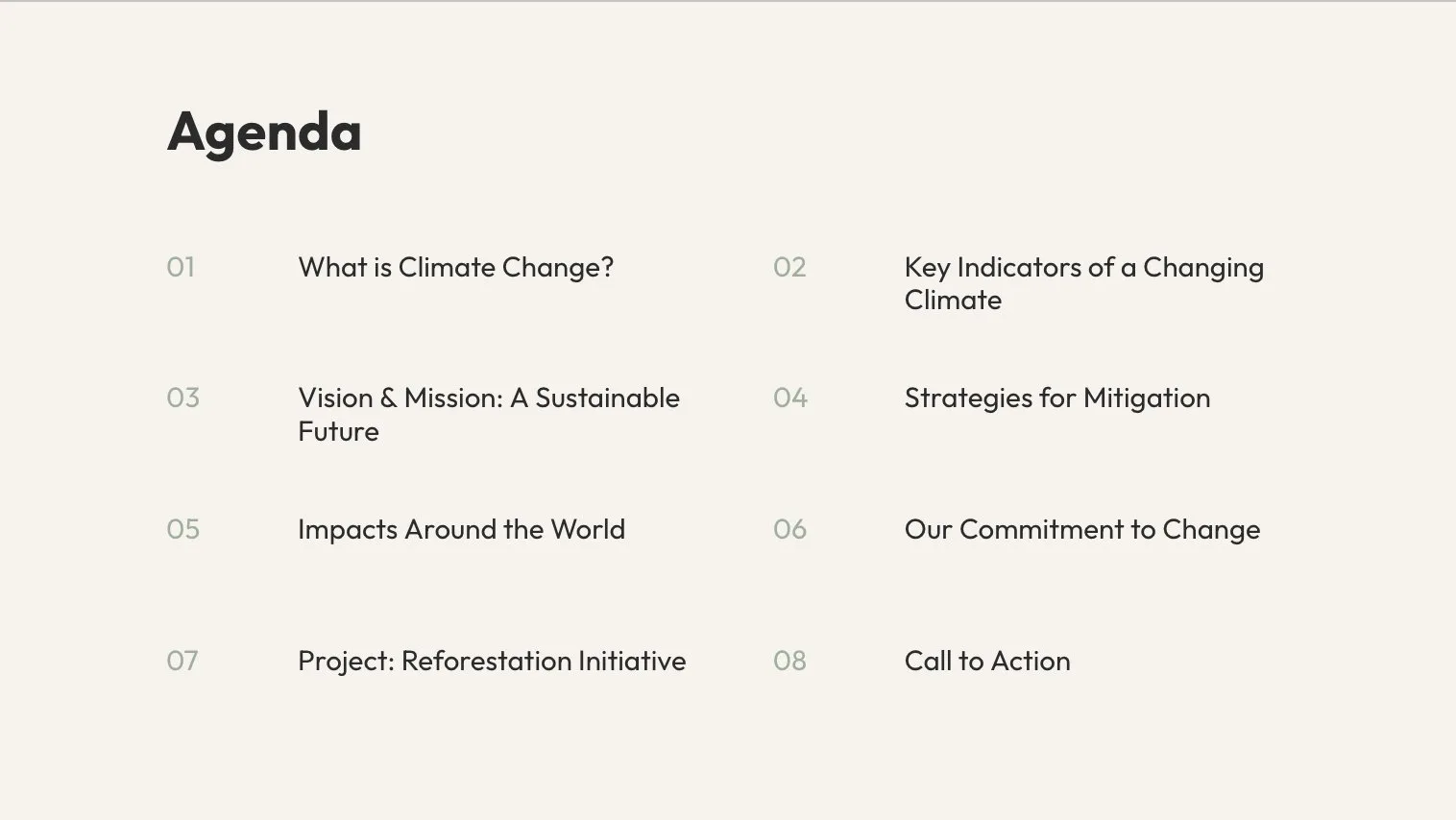The image size is (1456, 820).
Task: Click the word "Future" under Vision & Mission
Action: point(339,431)
